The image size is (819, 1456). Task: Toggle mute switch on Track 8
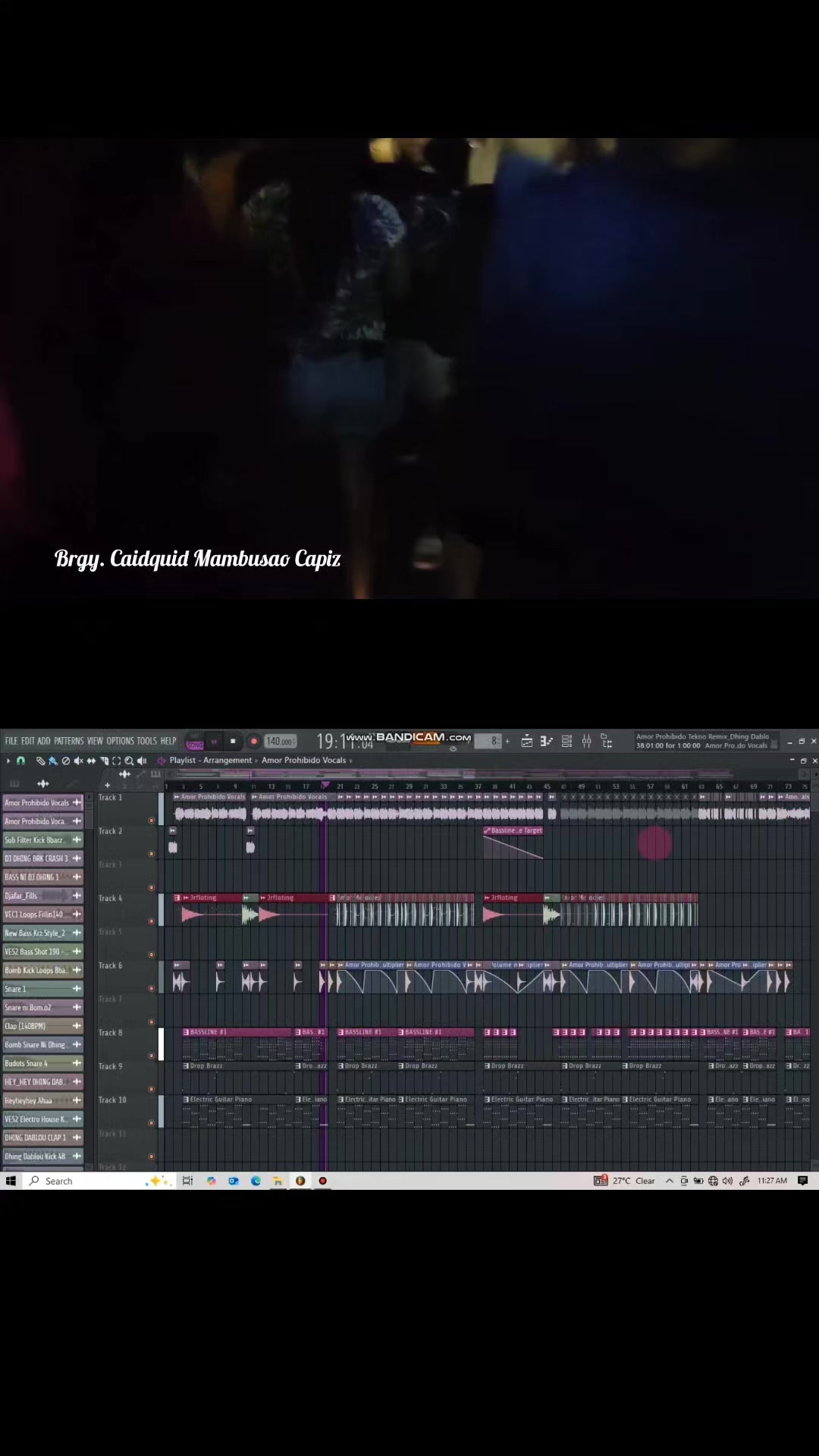point(152,1056)
